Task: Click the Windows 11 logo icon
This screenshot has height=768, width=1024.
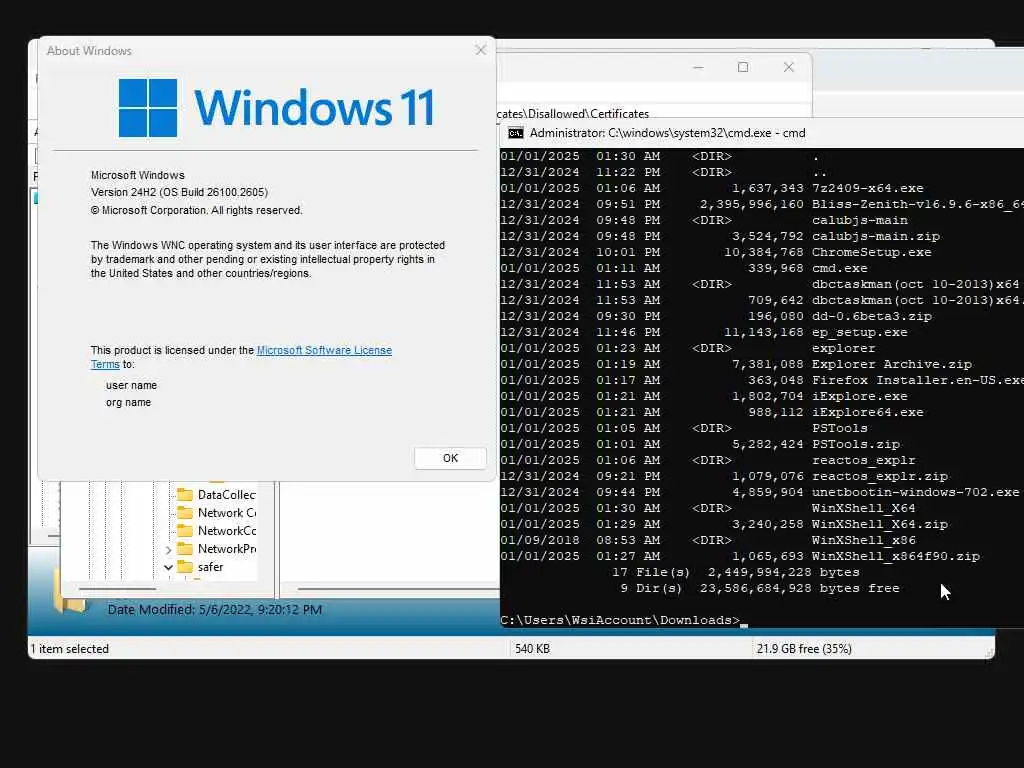Action: tap(148, 108)
